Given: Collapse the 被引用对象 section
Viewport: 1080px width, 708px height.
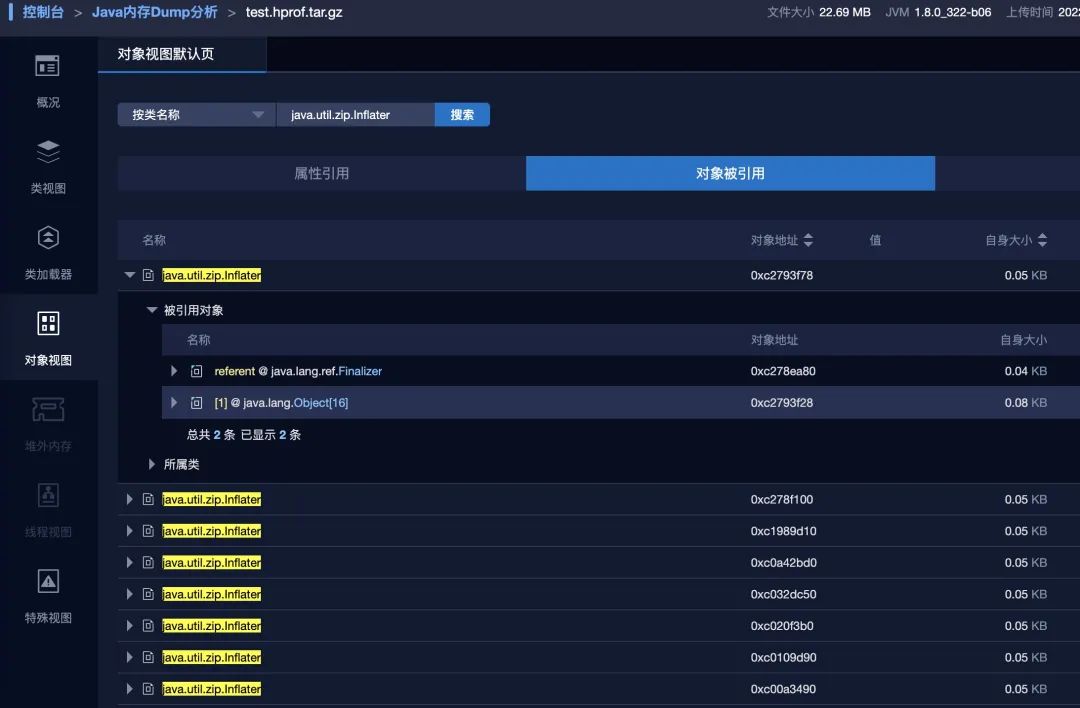Looking at the screenshot, I should click(x=152, y=310).
